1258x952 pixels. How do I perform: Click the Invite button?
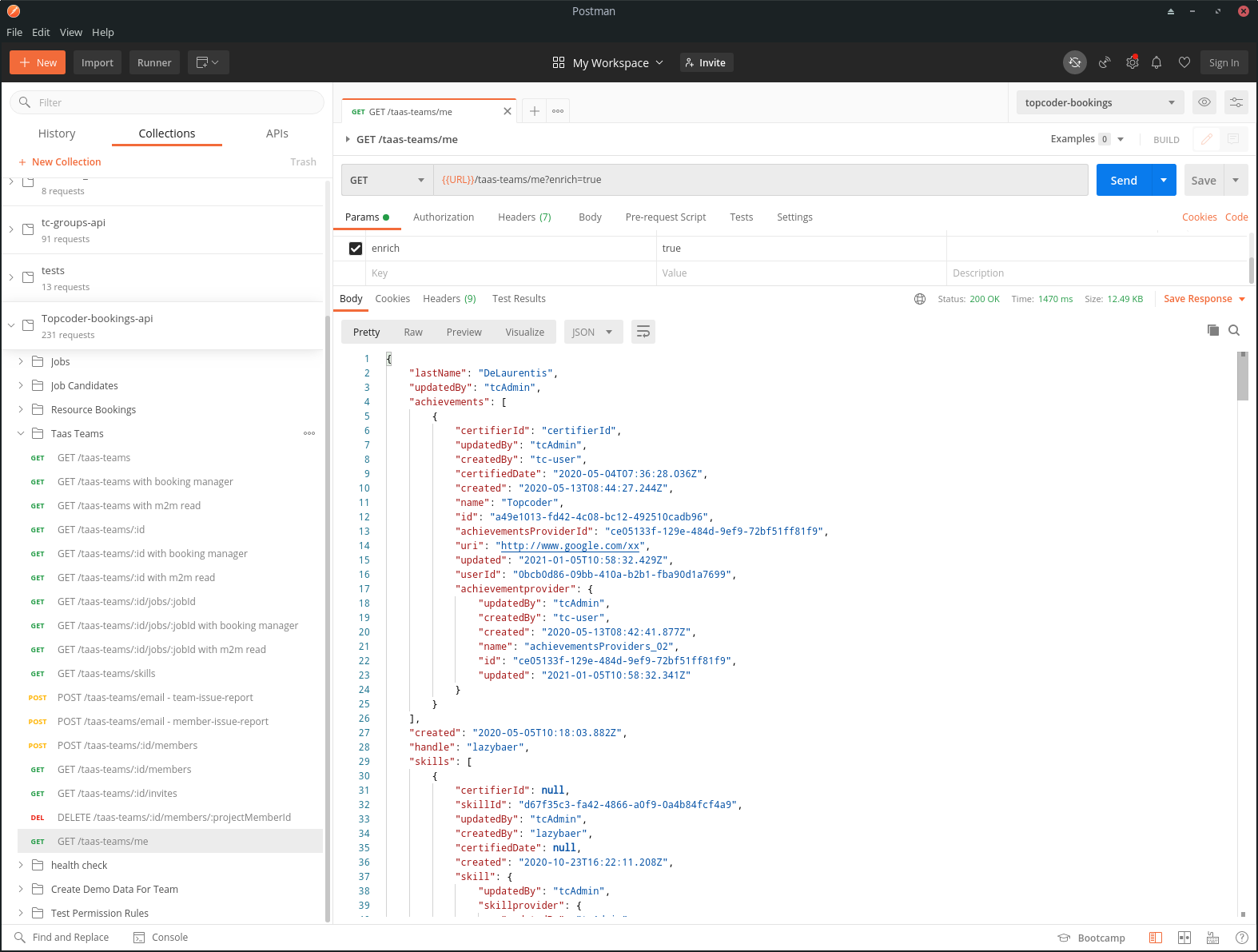point(707,62)
